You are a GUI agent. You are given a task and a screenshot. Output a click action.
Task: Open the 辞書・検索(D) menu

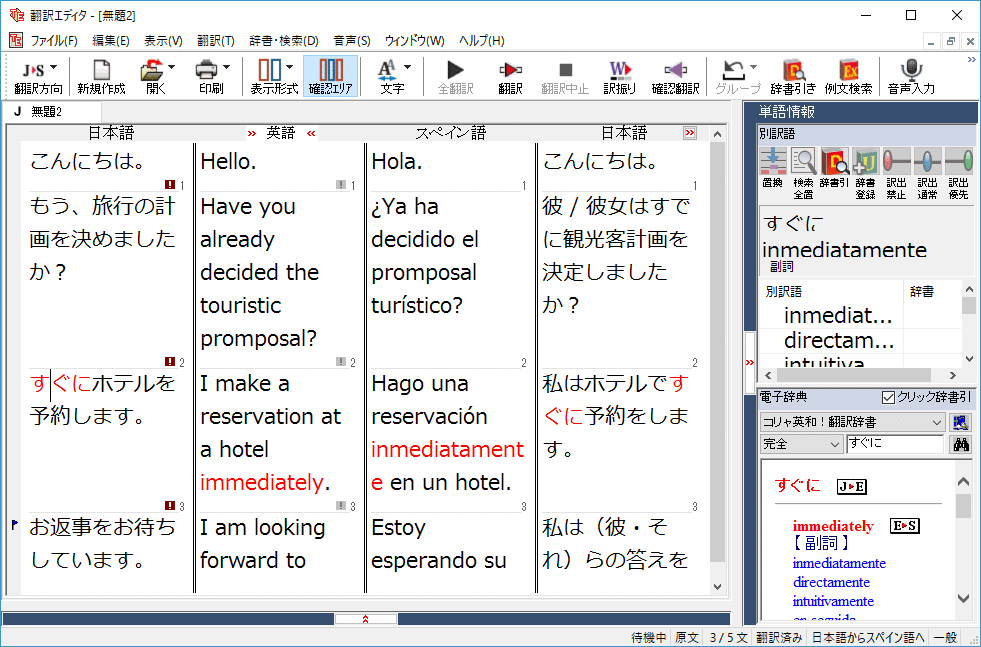point(283,41)
